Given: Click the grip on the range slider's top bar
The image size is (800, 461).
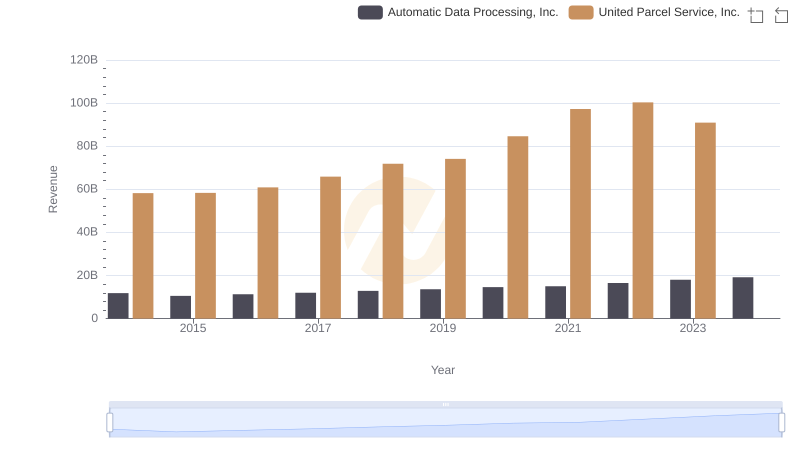Looking at the screenshot, I should point(445,404).
